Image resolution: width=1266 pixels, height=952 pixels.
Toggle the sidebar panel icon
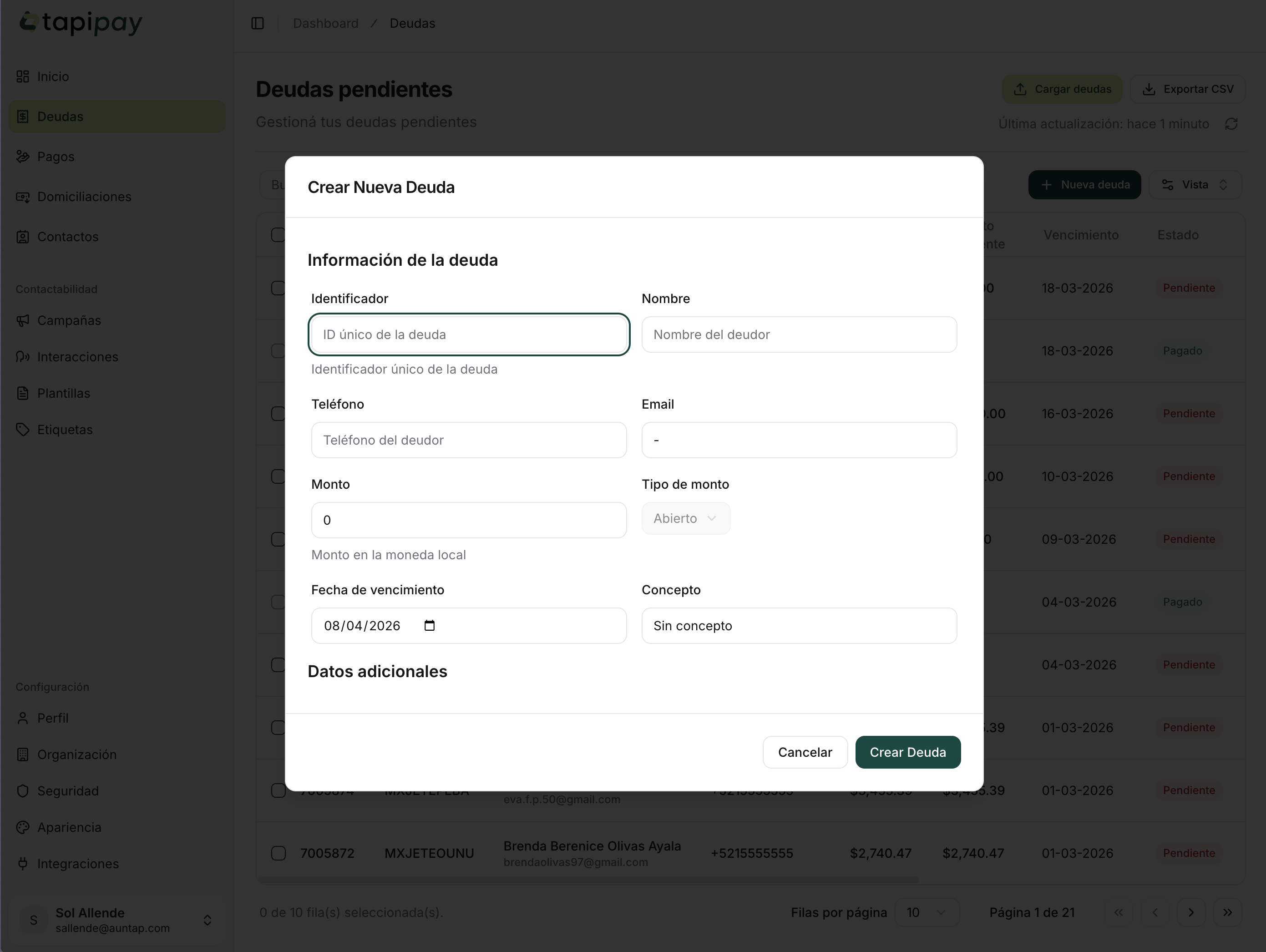coord(258,24)
